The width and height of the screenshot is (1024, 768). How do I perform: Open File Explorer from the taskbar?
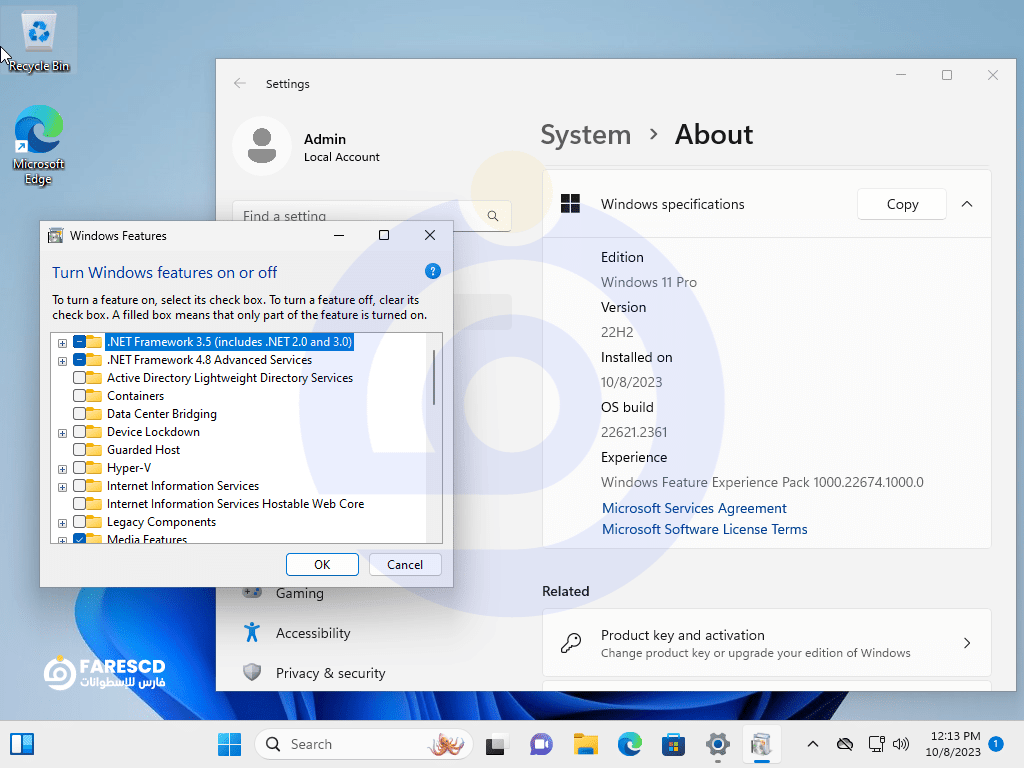pos(586,744)
